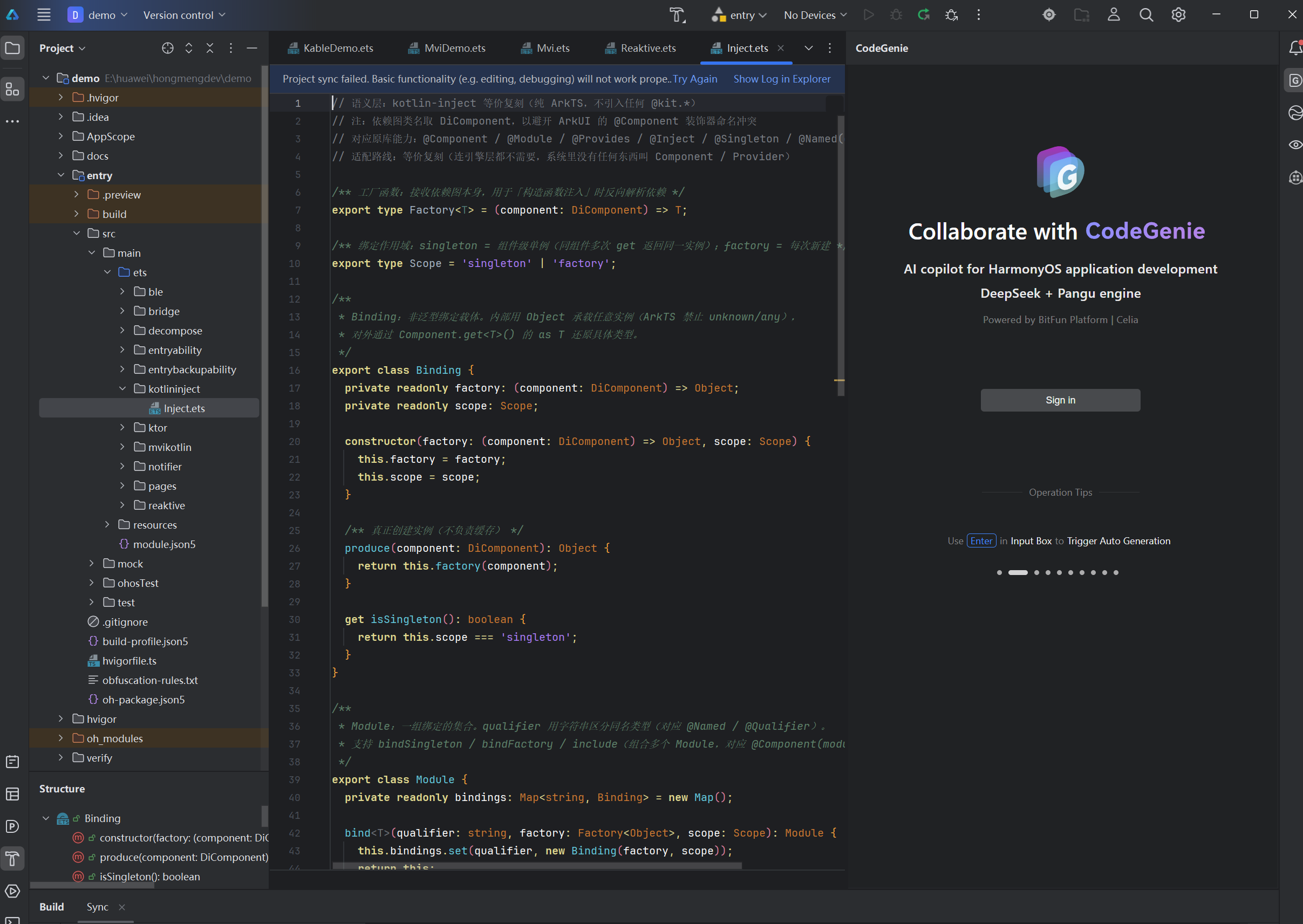Open the user account icon
Image resolution: width=1303 pixels, height=924 pixels.
tap(1114, 15)
